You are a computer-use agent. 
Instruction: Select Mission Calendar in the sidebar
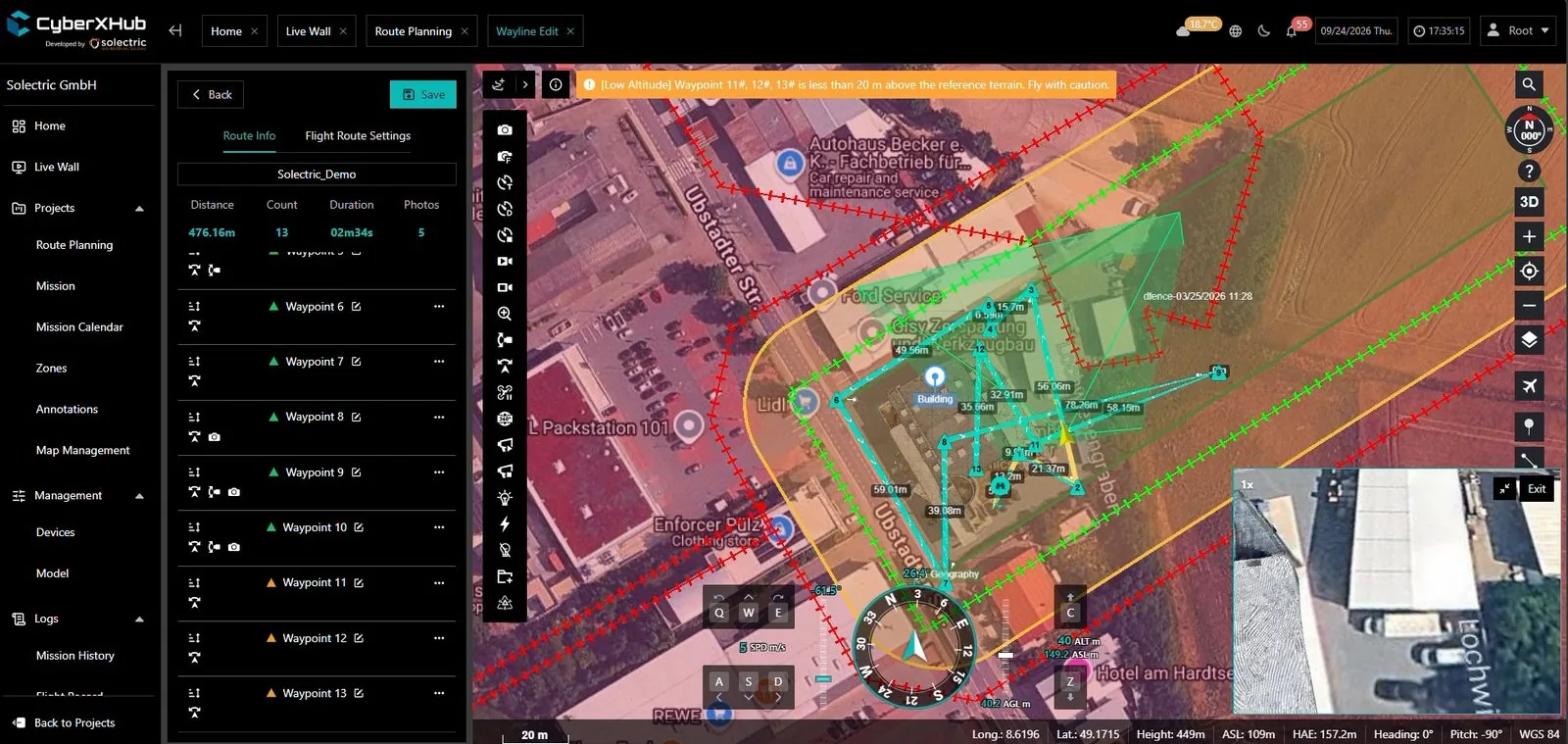click(x=79, y=327)
